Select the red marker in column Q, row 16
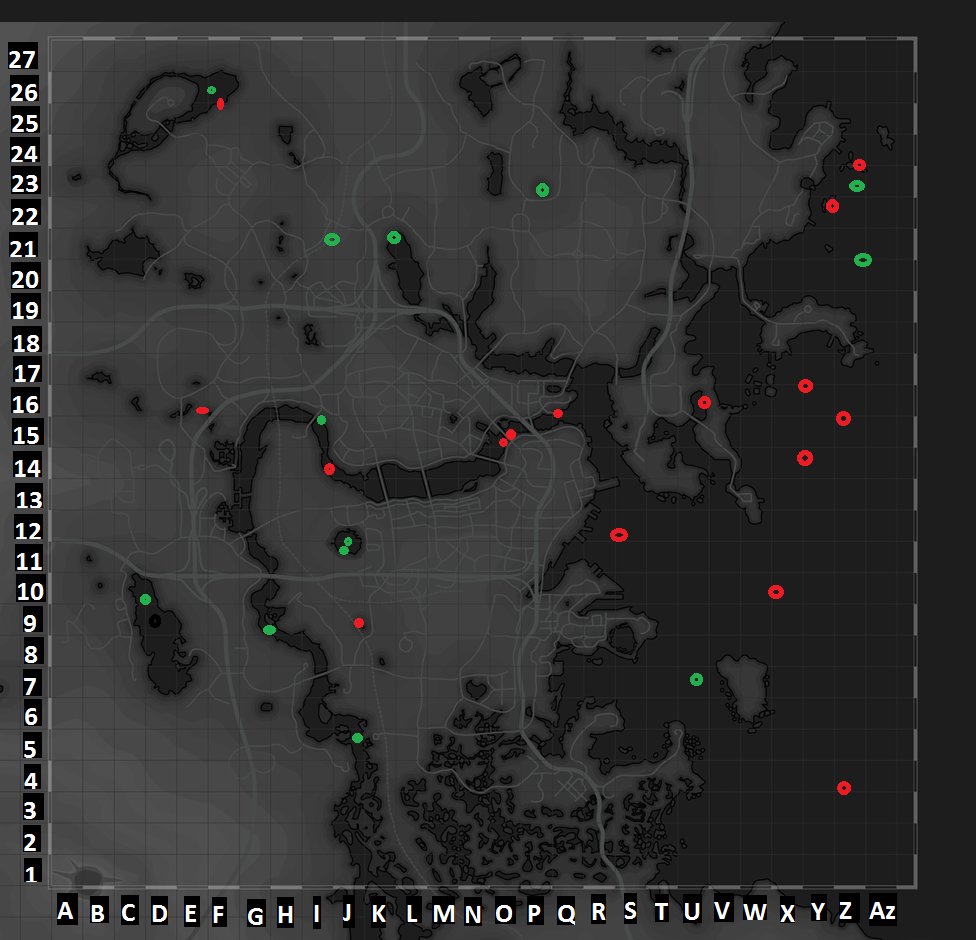This screenshot has width=977, height=940. click(x=558, y=413)
